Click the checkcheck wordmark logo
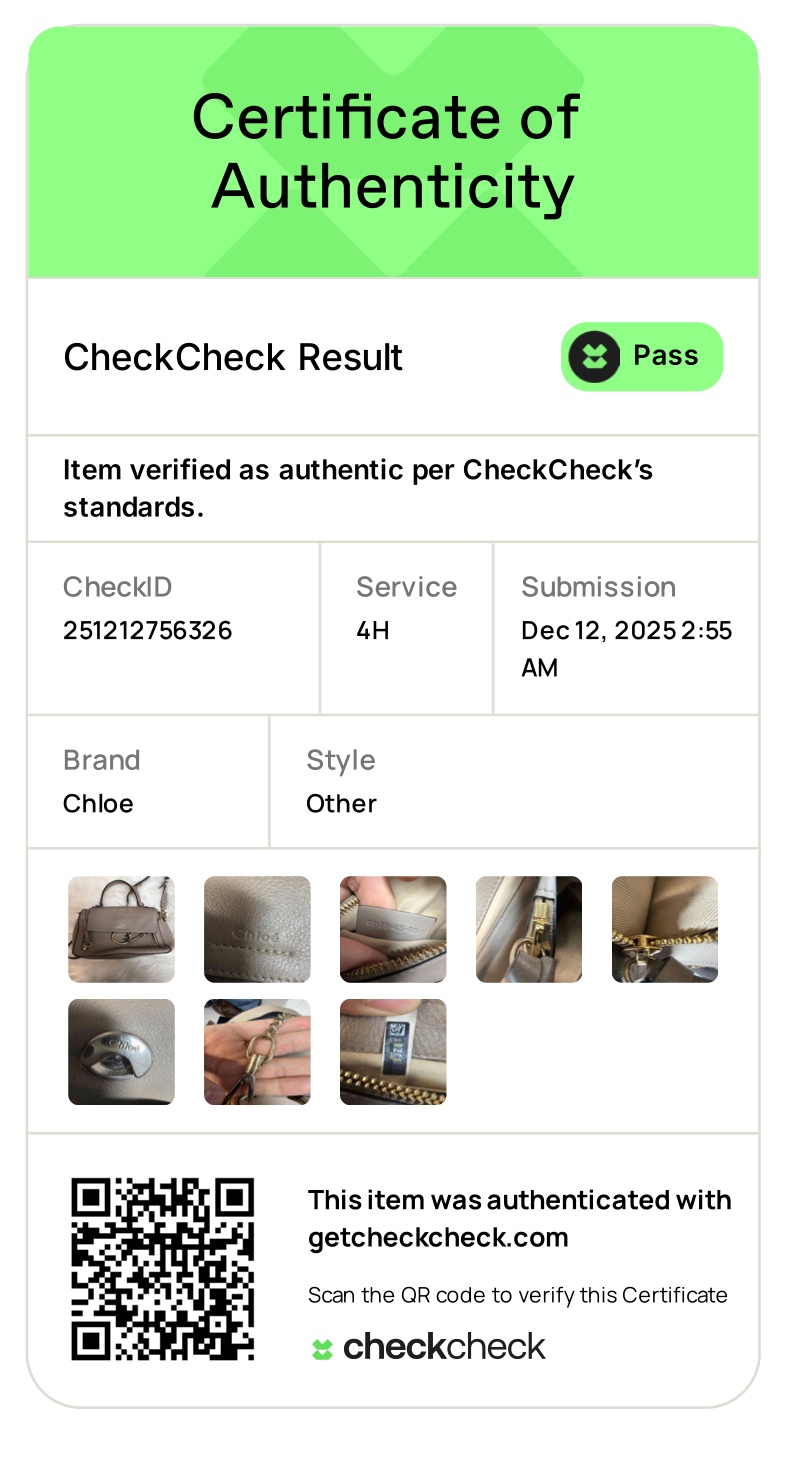810x1458 pixels. (x=444, y=1347)
